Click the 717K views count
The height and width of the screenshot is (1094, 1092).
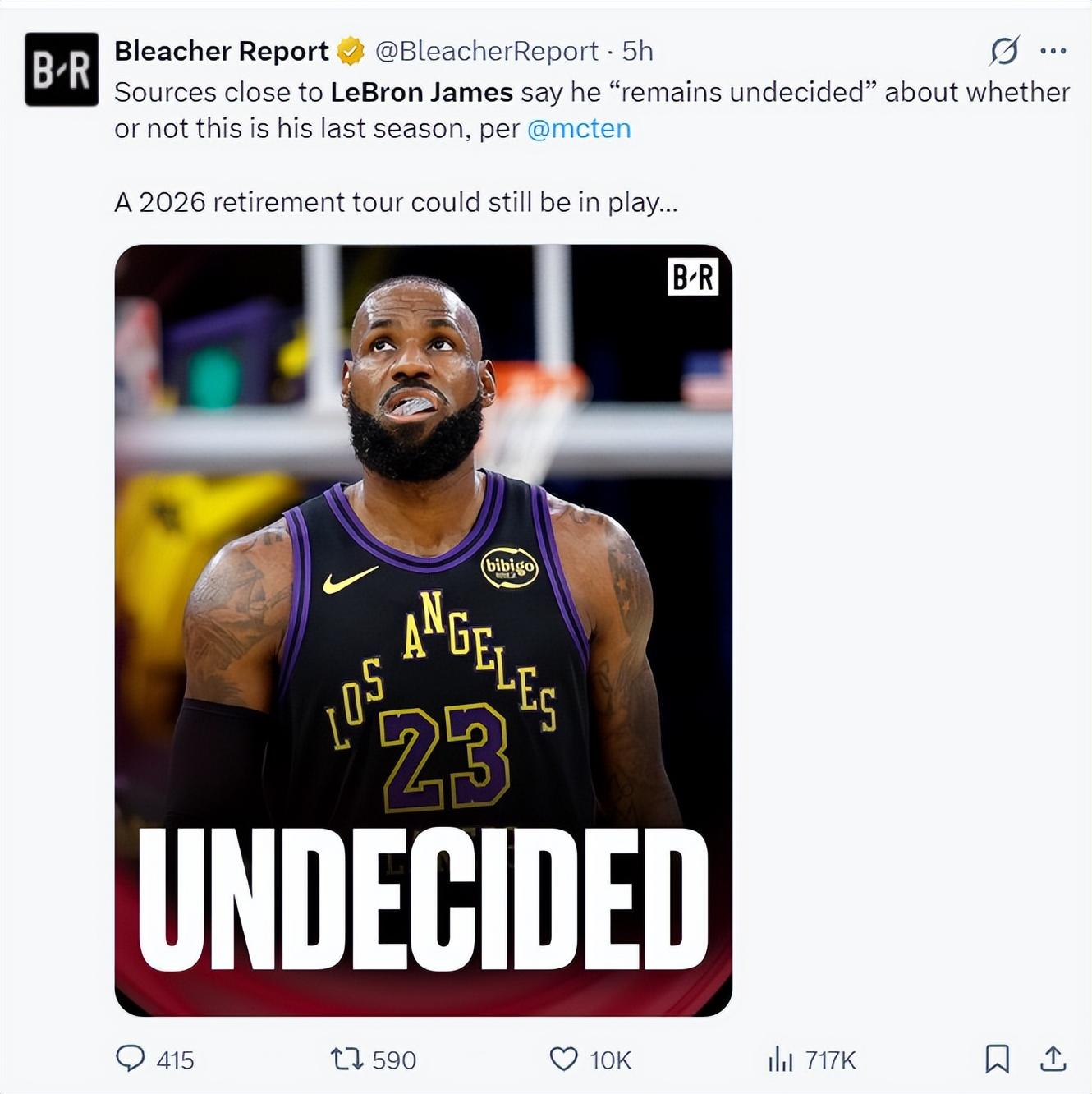[831, 1060]
